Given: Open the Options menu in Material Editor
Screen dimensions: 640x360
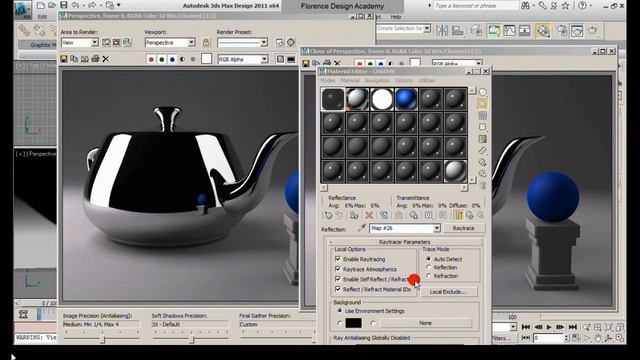Looking at the screenshot, I should (404, 80).
